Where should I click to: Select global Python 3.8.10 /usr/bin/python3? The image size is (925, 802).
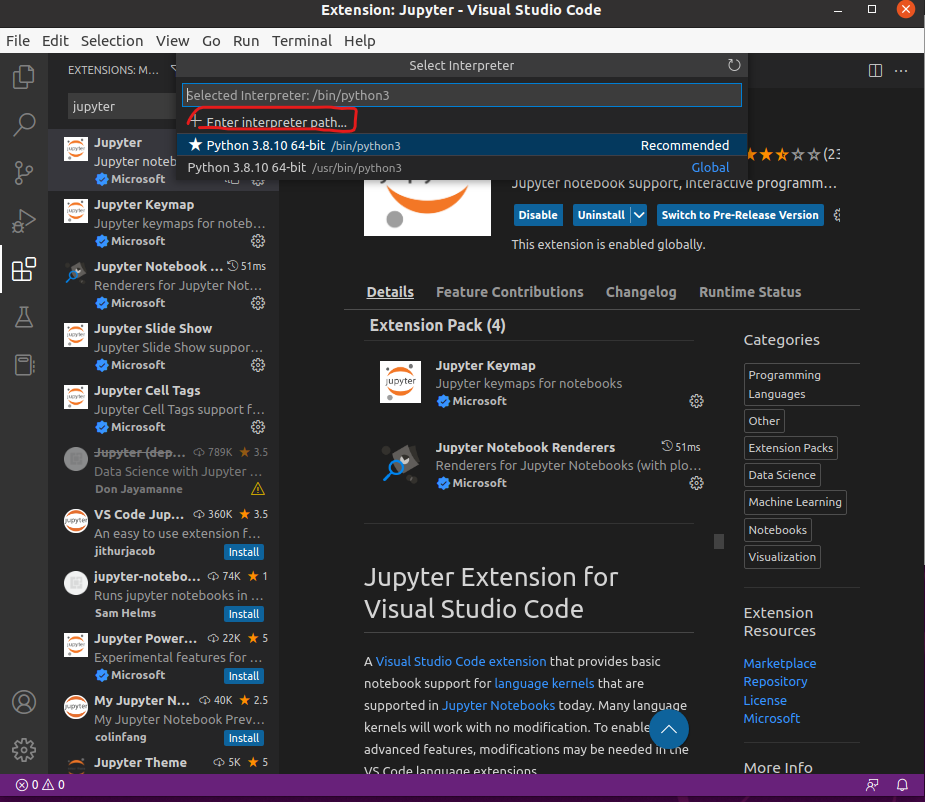pos(461,168)
